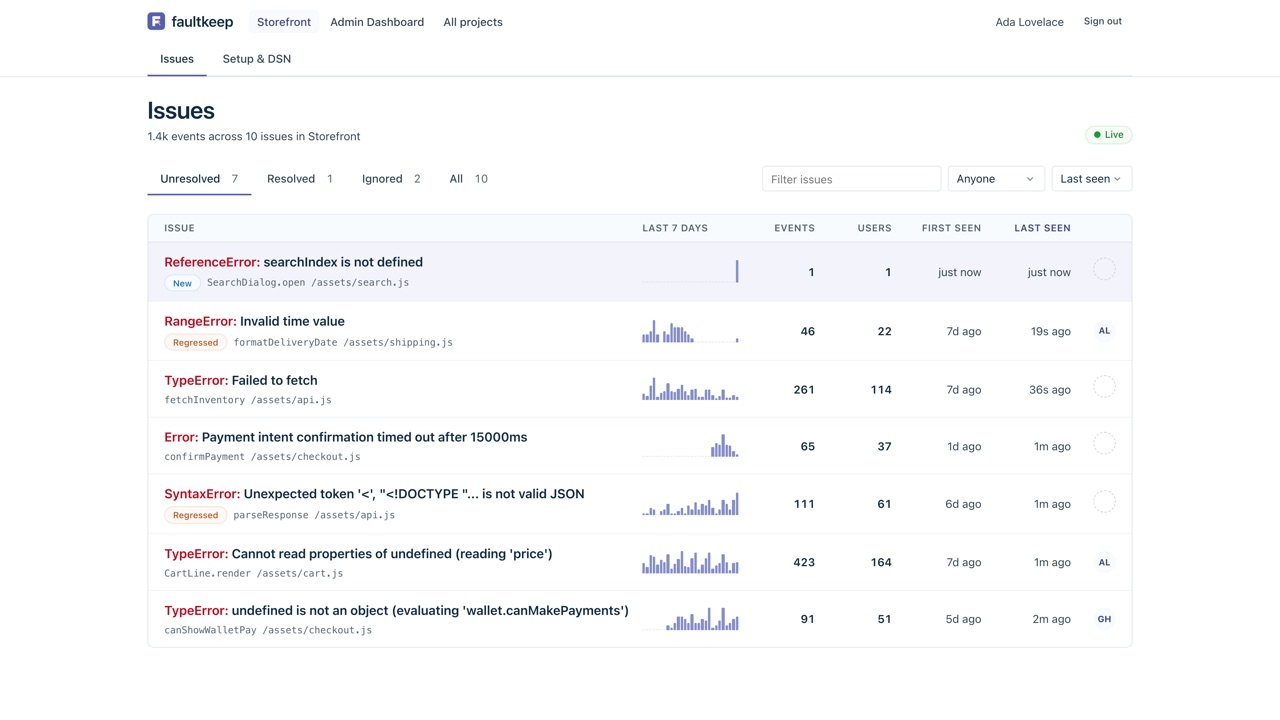Click the Regressed badge on SyntaxError row
1280x720 pixels.
coord(195,516)
